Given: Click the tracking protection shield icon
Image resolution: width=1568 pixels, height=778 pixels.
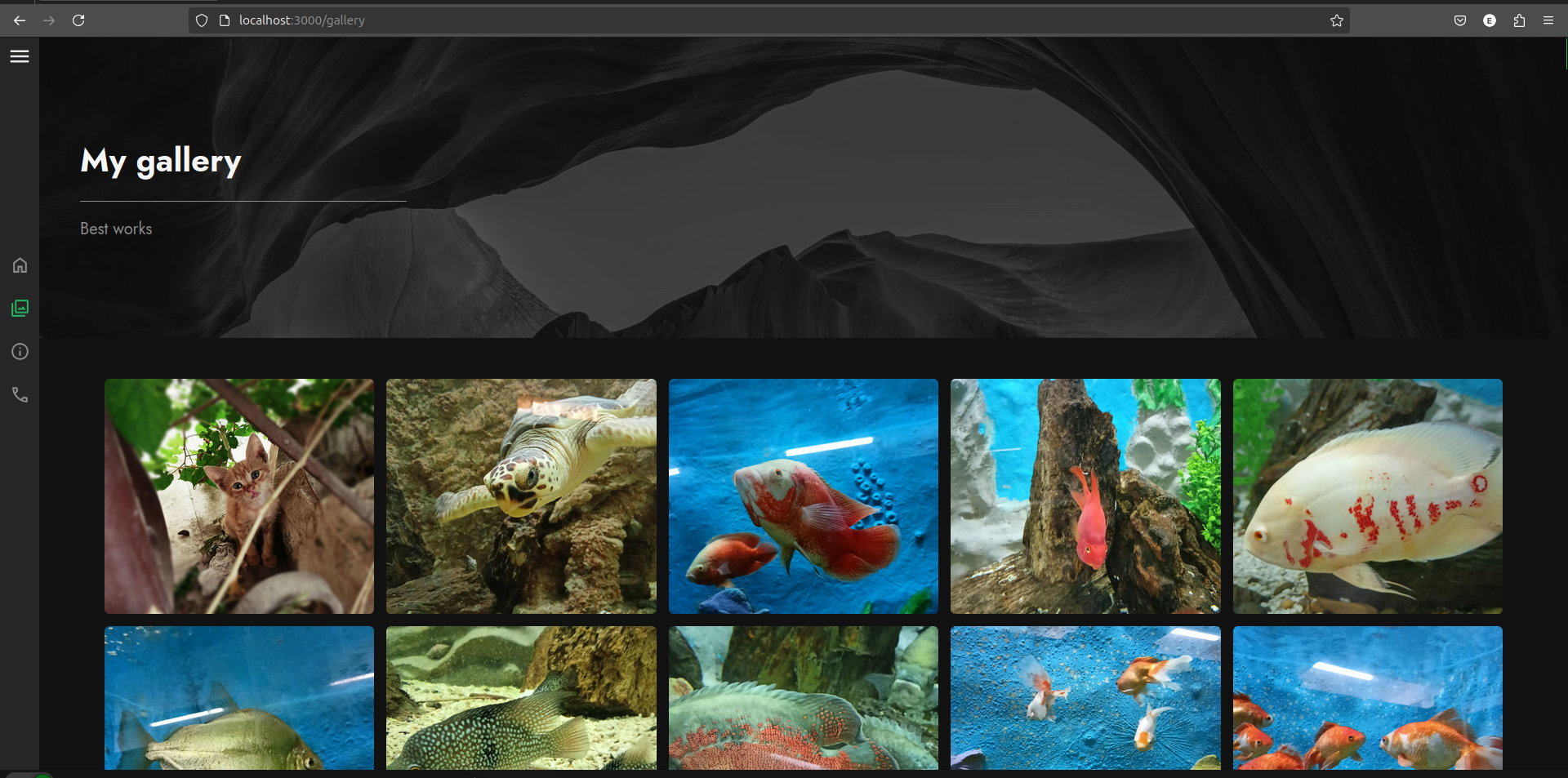Looking at the screenshot, I should coord(201,20).
